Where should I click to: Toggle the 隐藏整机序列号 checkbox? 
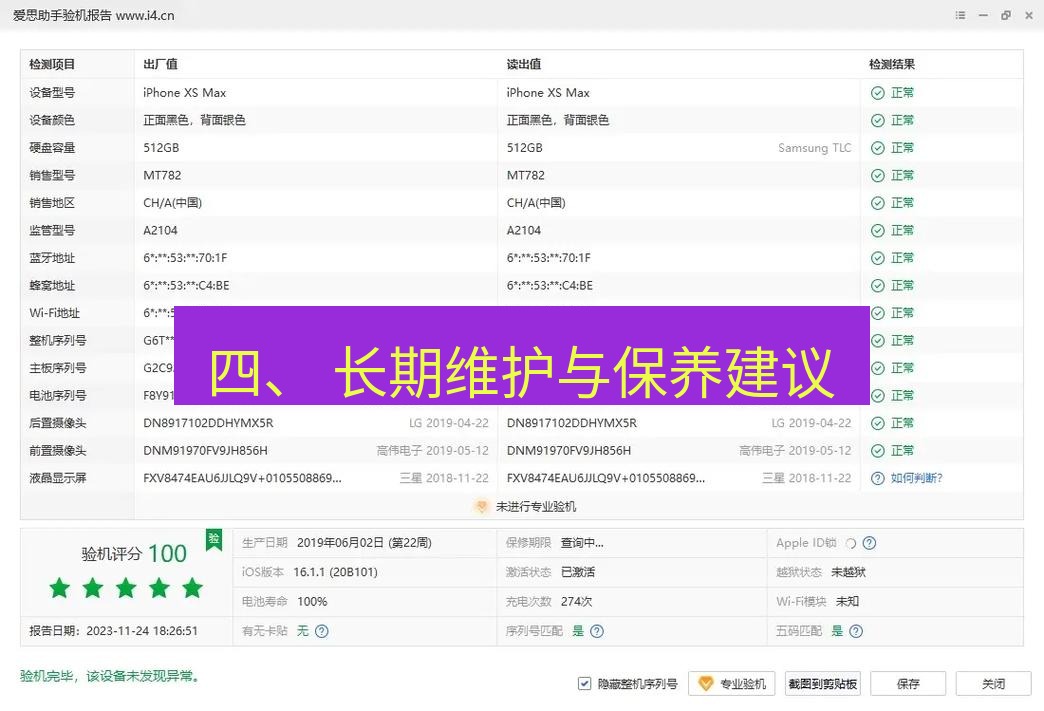point(584,683)
